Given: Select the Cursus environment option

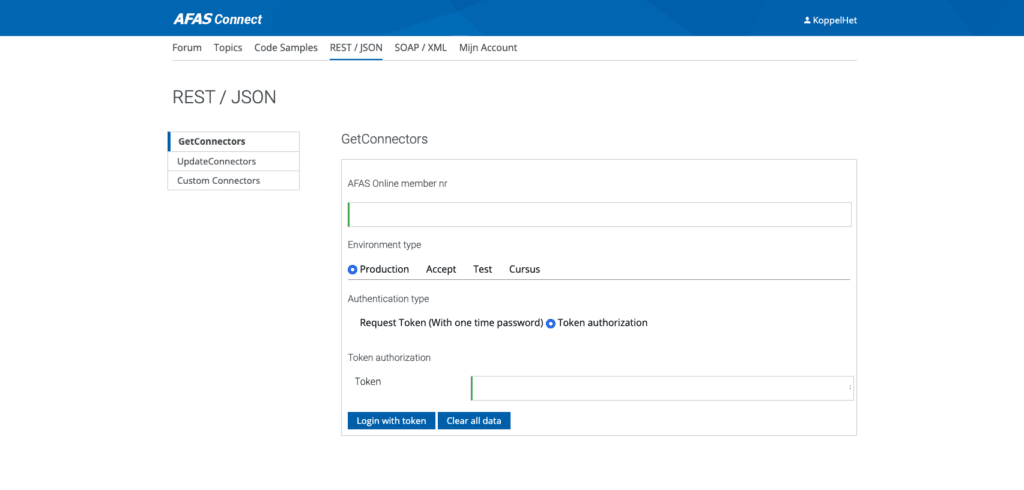Looking at the screenshot, I should pos(524,270).
